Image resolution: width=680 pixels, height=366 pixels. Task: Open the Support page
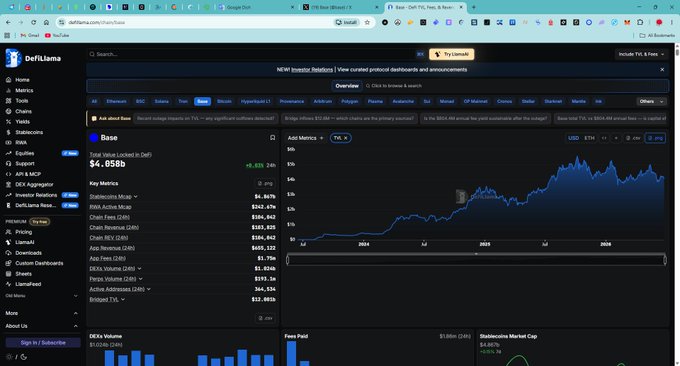(x=20, y=163)
